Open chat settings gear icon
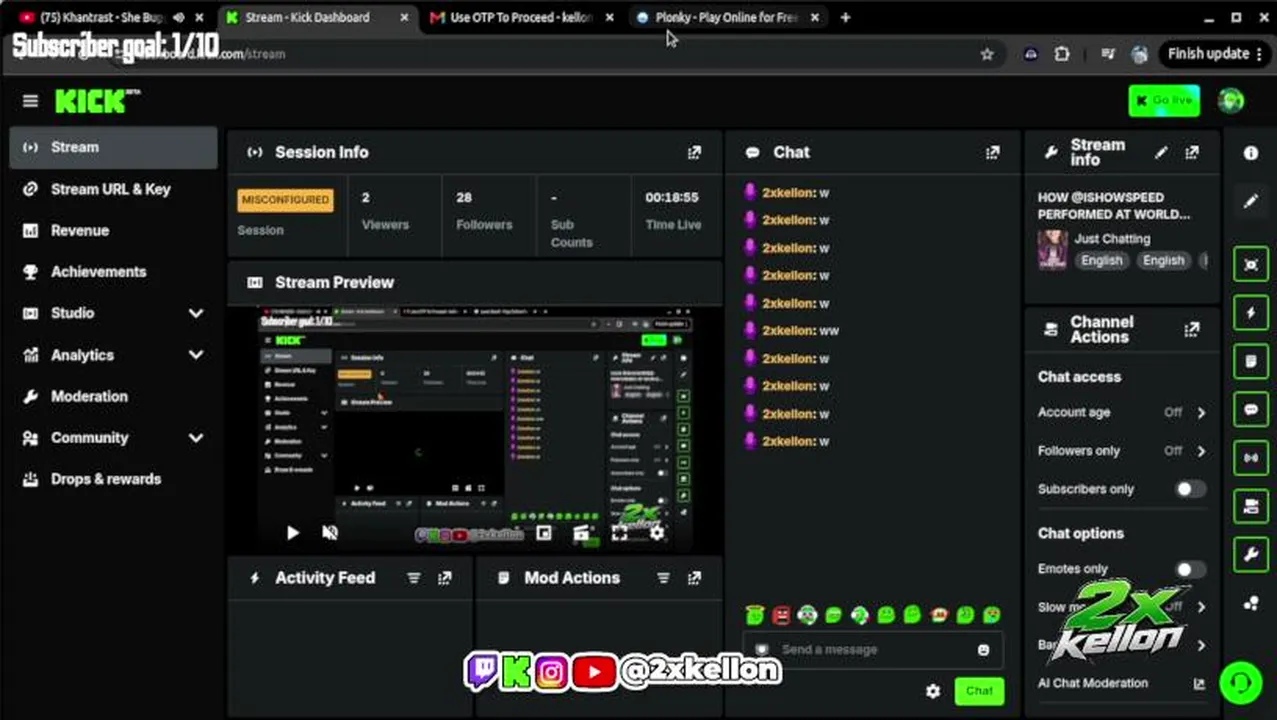Image resolution: width=1277 pixels, height=720 pixels. [933, 691]
